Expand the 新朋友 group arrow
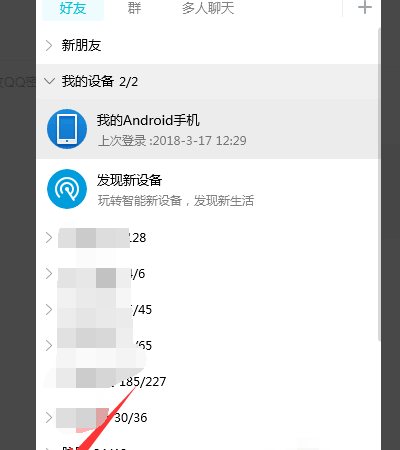This screenshot has height=450, width=400. click(x=49, y=45)
